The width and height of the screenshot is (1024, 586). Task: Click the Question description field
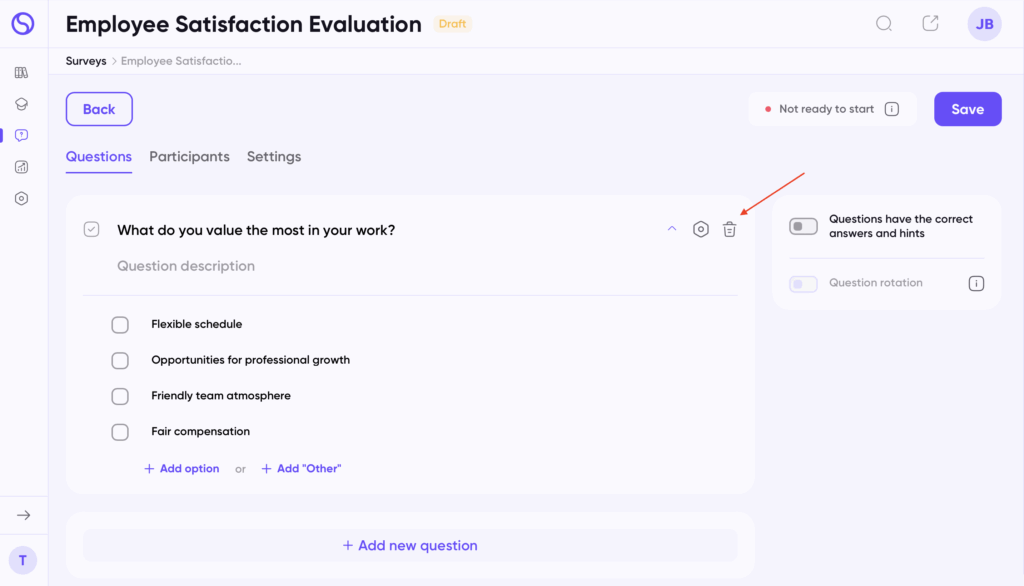(x=186, y=266)
